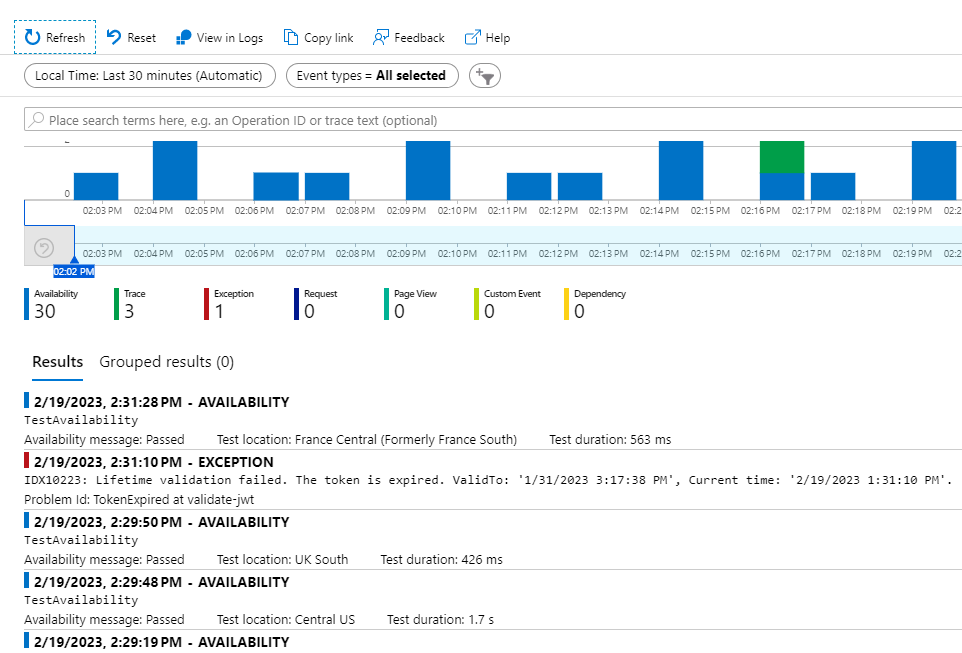This screenshot has width=962, height=653.
Task: Select 'Test duration: 563 ms' text
Action: point(610,439)
